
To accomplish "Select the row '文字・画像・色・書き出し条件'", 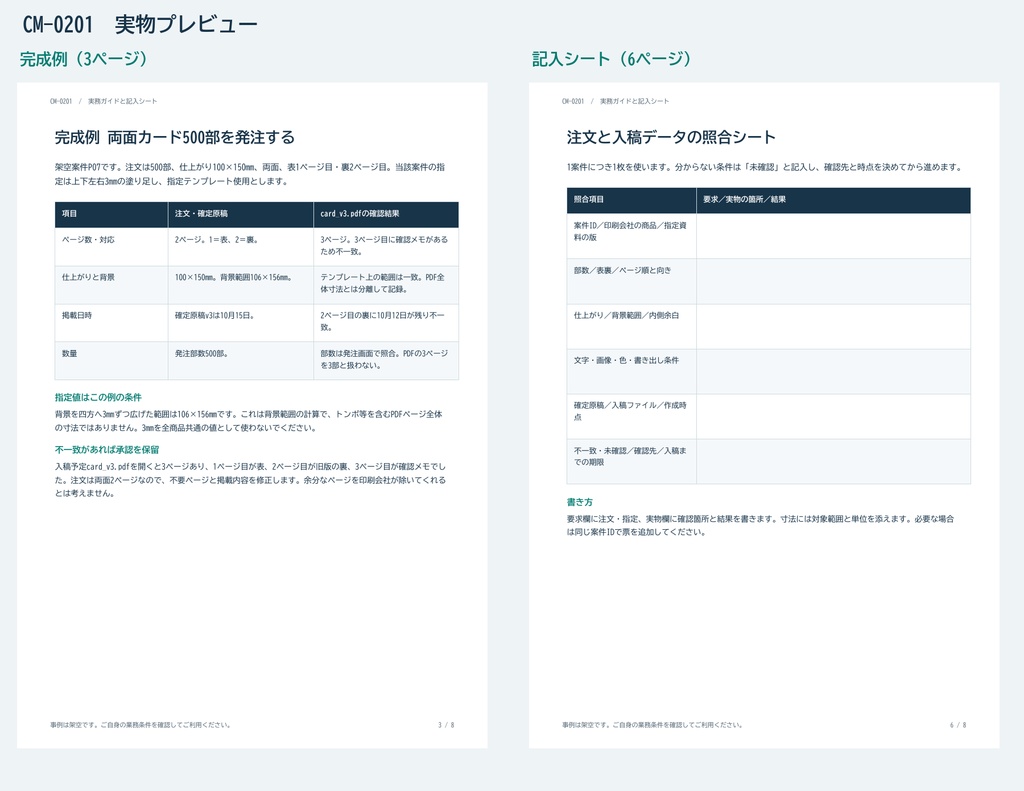I will [x=769, y=371].
